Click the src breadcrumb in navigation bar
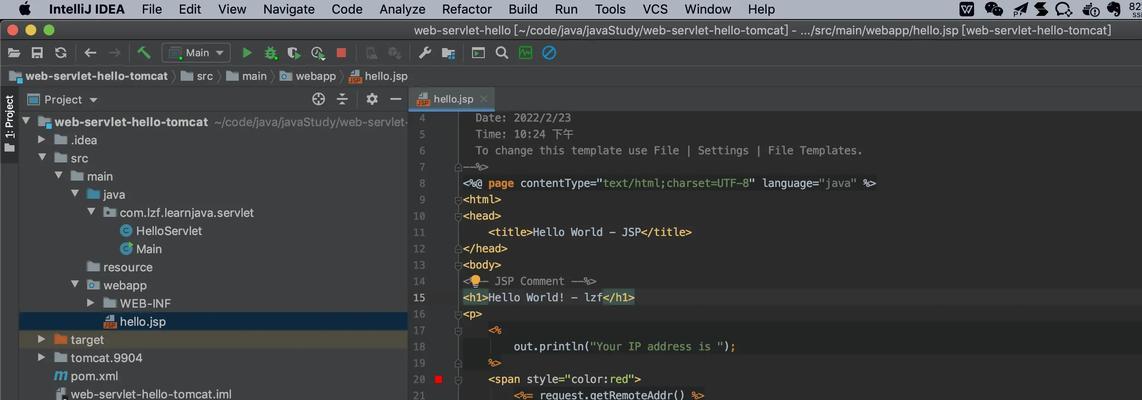Screen dimensions: 1142x400 (x=197, y=76)
